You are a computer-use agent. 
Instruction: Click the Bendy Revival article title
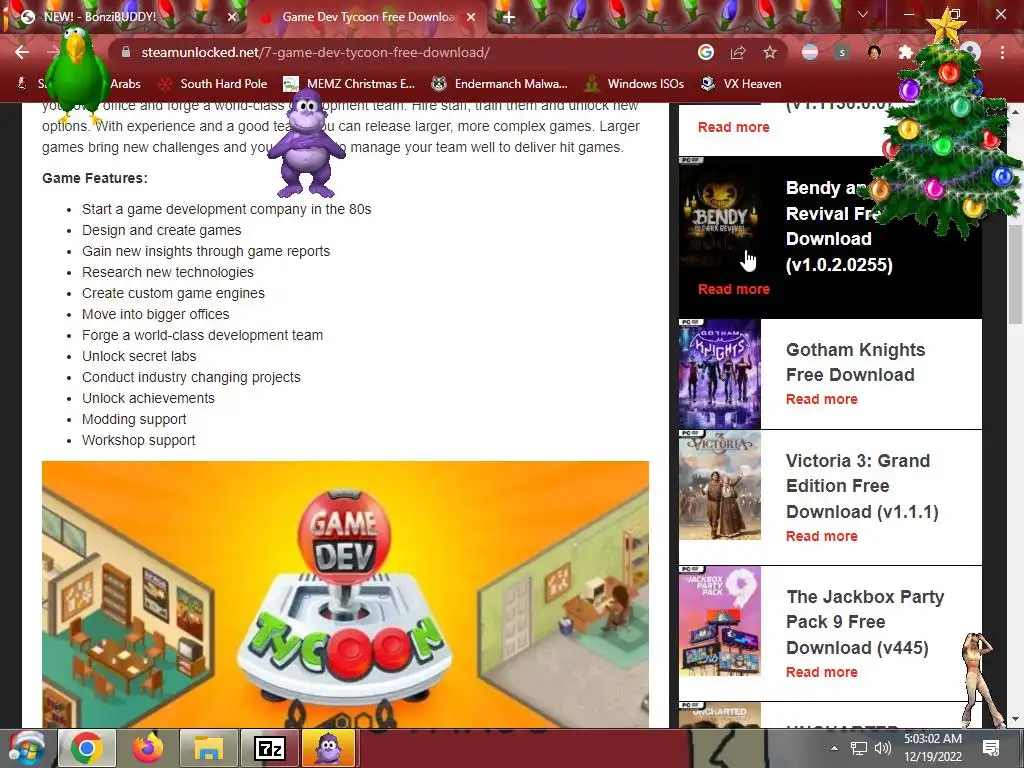click(x=839, y=226)
